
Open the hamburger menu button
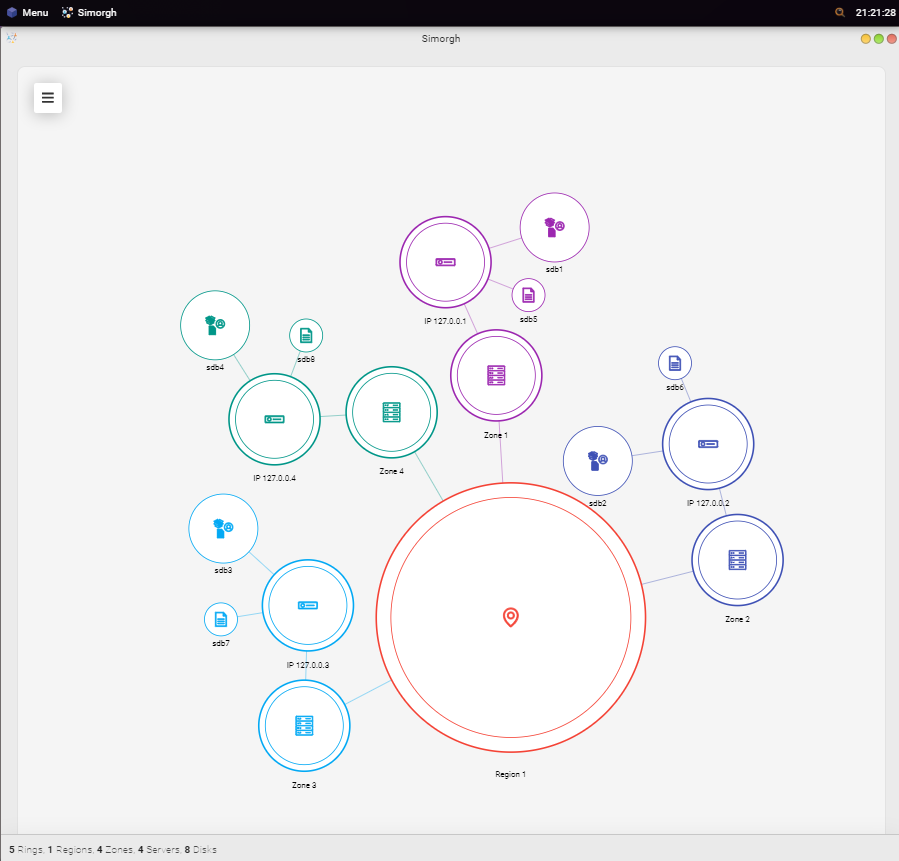point(48,98)
